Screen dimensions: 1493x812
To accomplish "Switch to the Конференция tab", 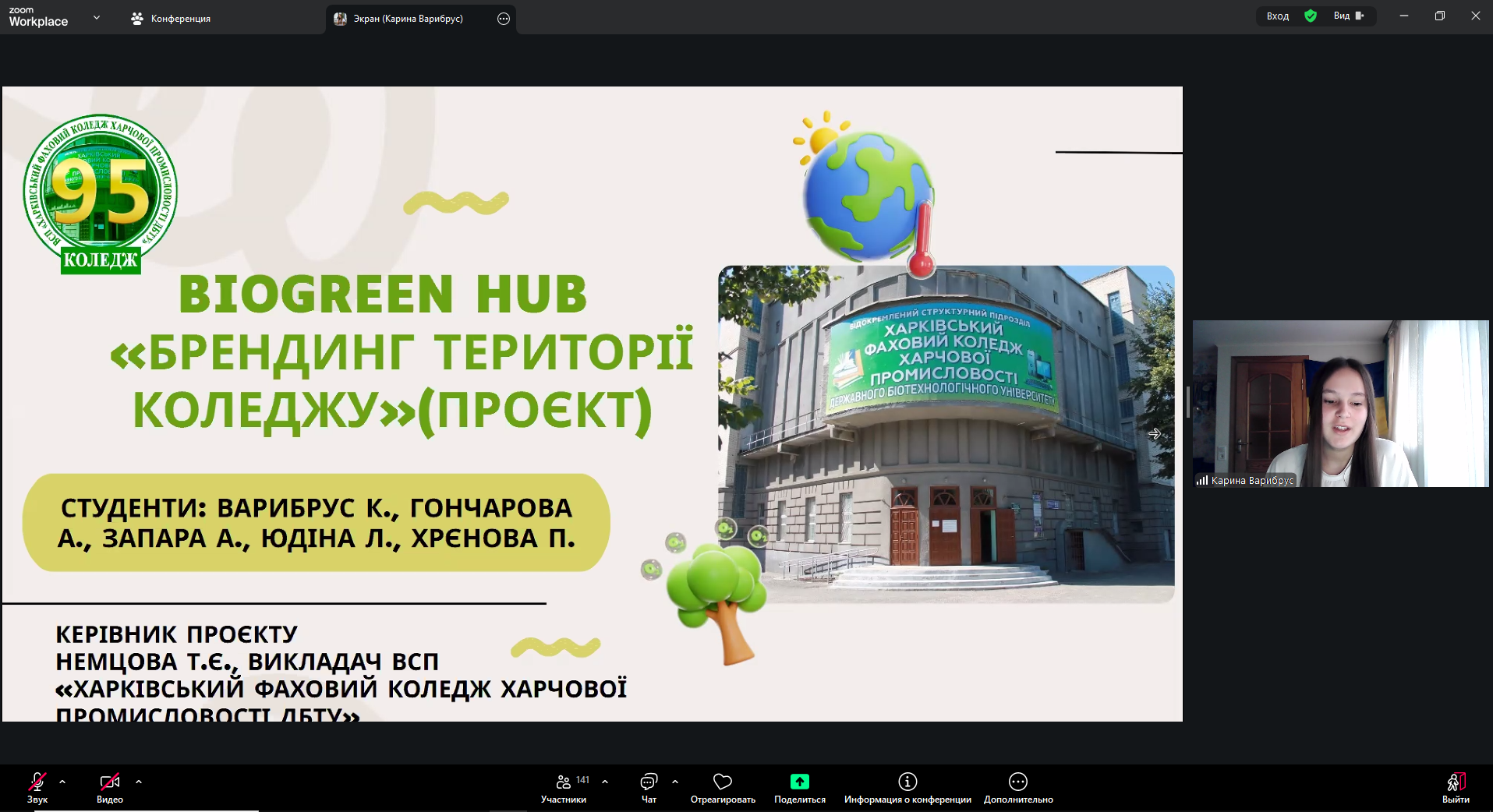I will tap(172, 19).
